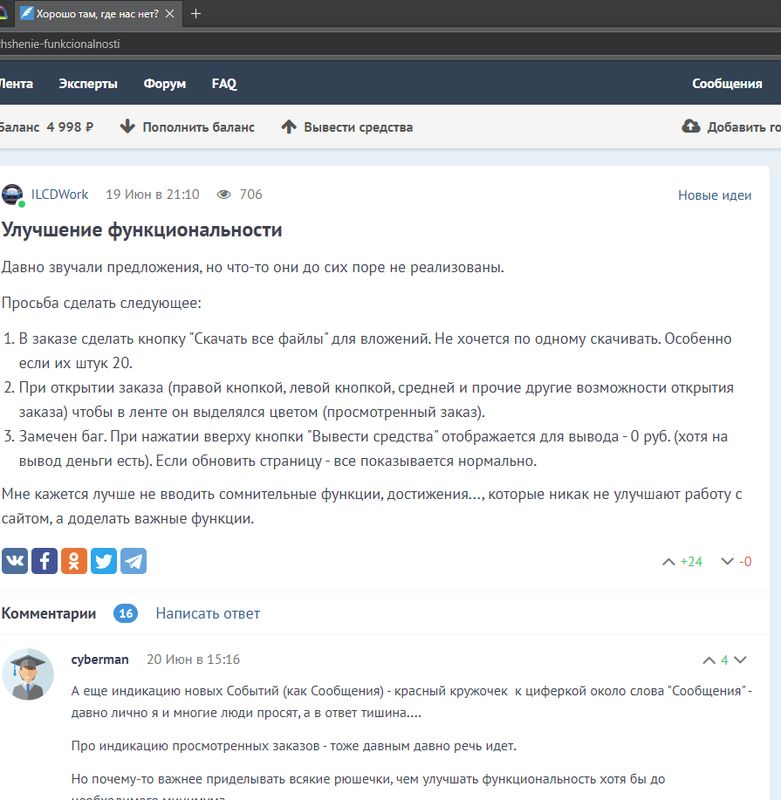The image size is (781, 800).
Task: Upvote the post with up chevron
Action: click(x=669, y=562)
